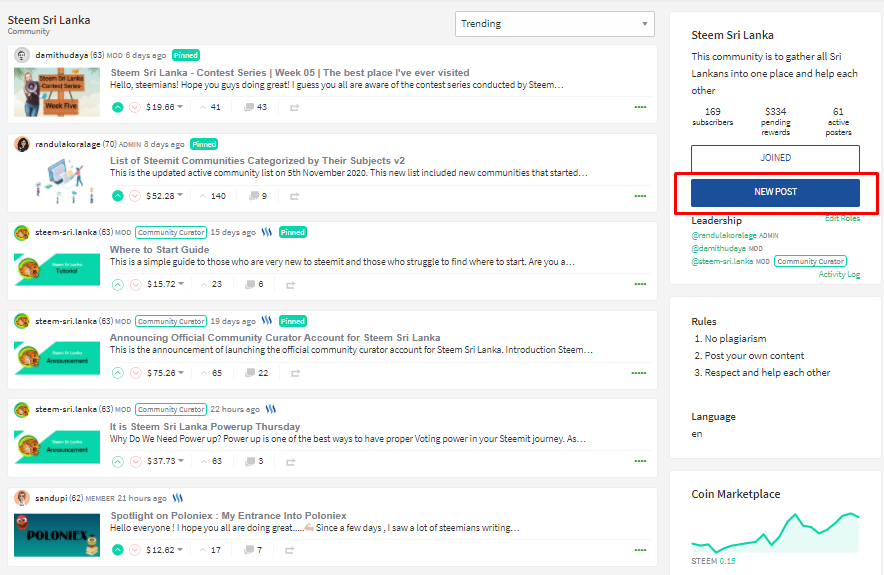Open comments on Spotlight on Poloniex post
The height and width of the screenshot is (575, 884).
coord(253,550)
